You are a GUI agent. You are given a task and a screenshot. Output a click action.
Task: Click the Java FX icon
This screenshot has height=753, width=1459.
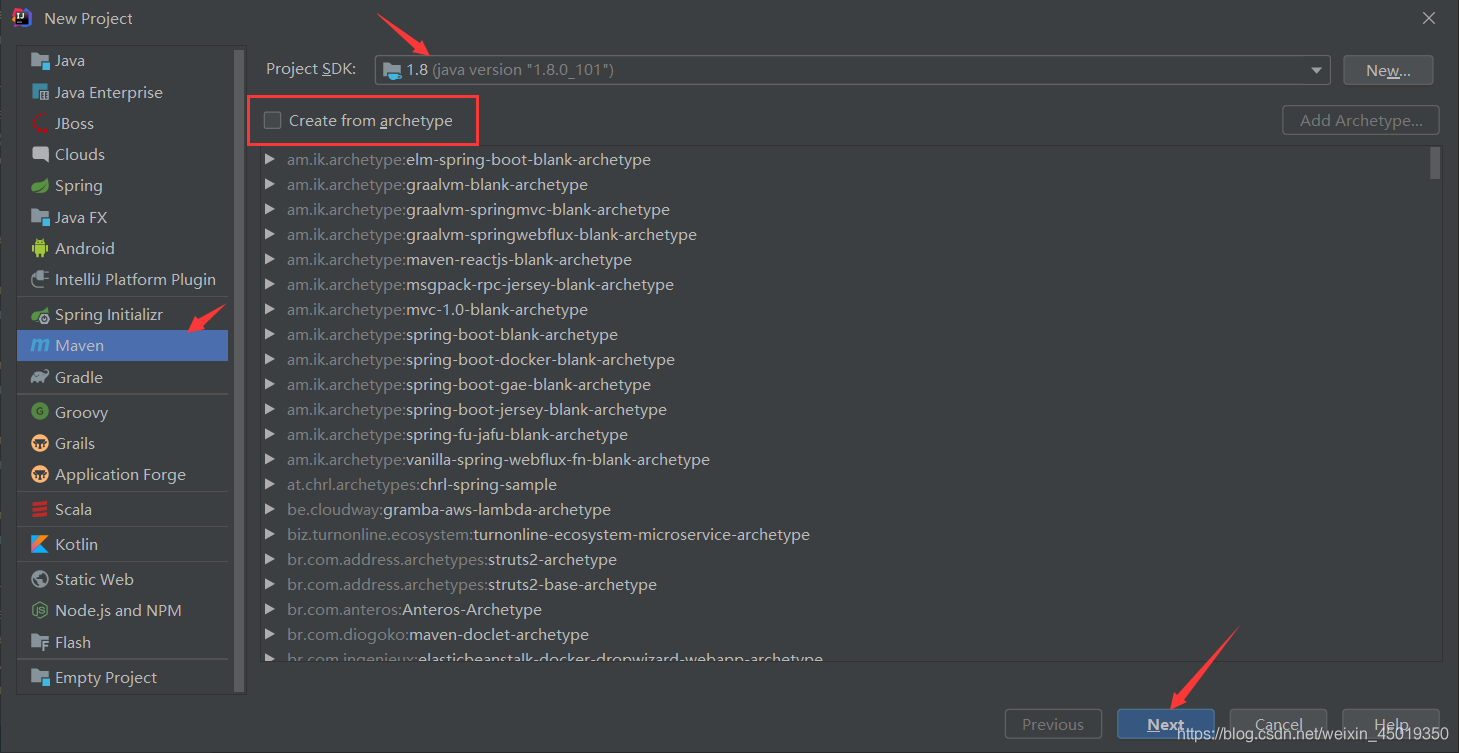click(x=40, y=217)
